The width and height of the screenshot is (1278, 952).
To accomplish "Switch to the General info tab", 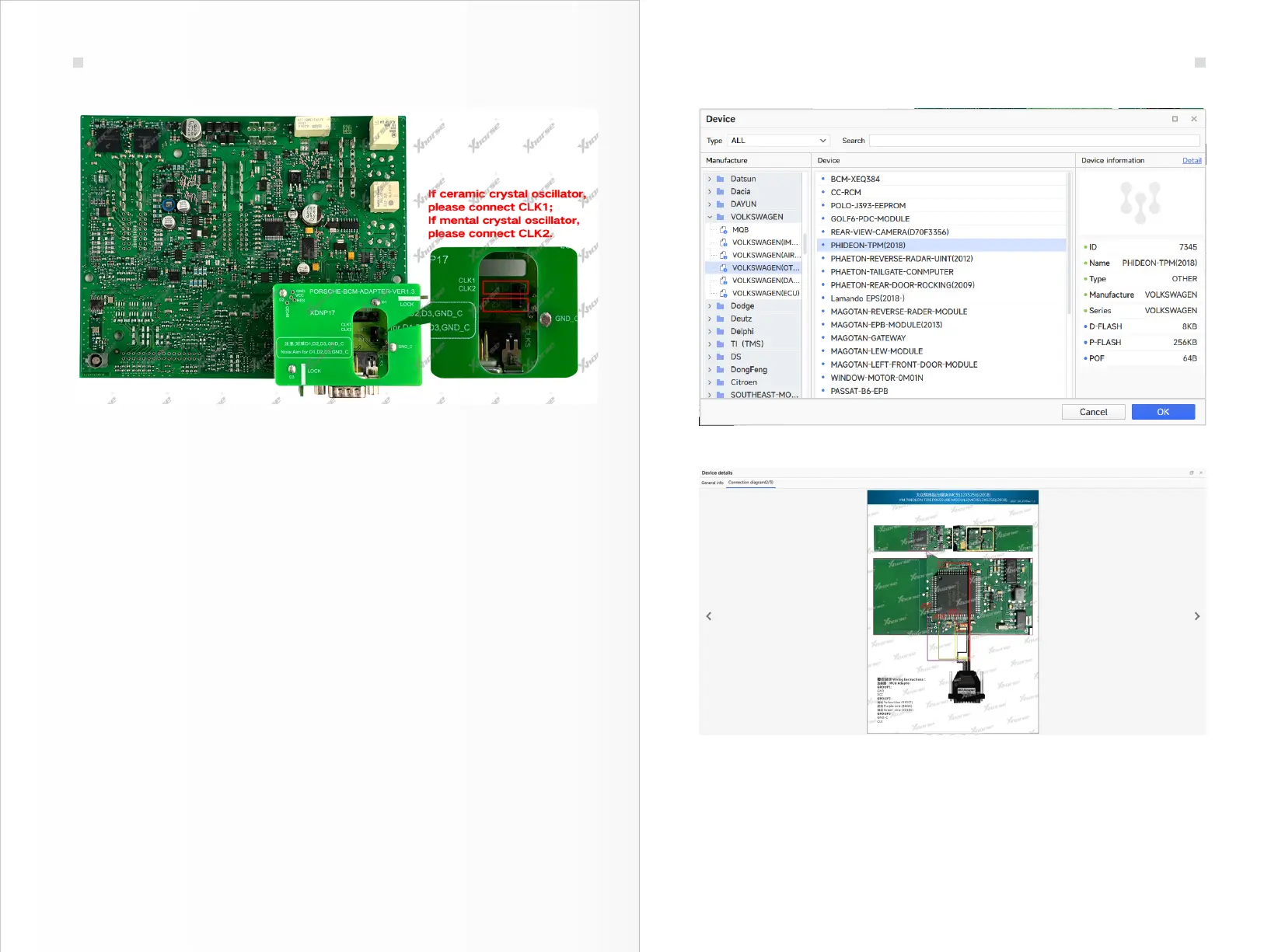I will coord(712,483).
